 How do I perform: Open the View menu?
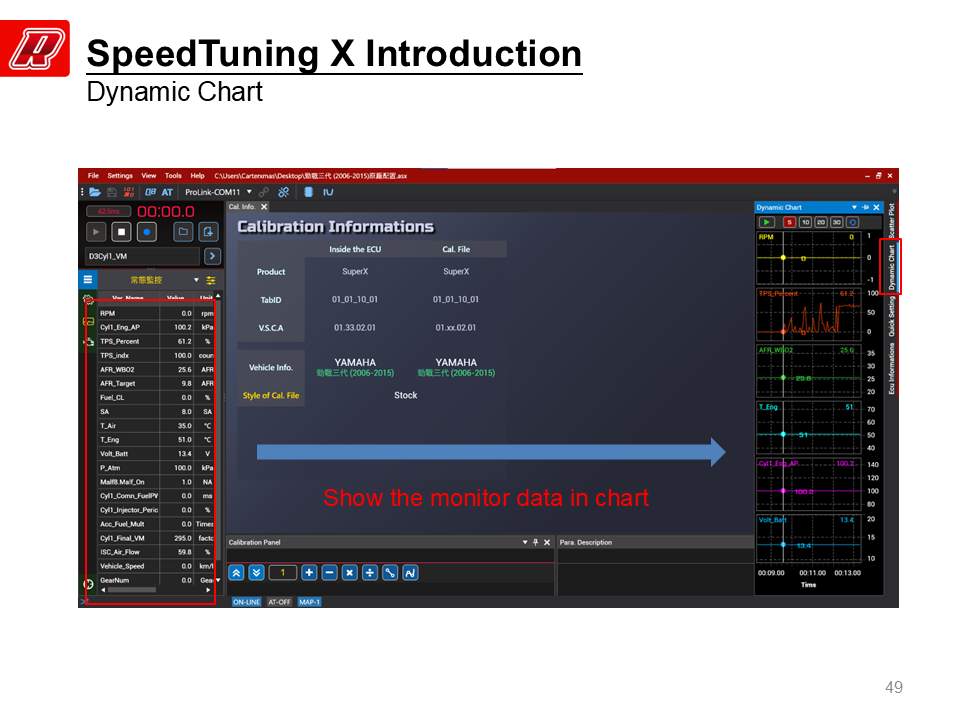[x=149, y=176]
